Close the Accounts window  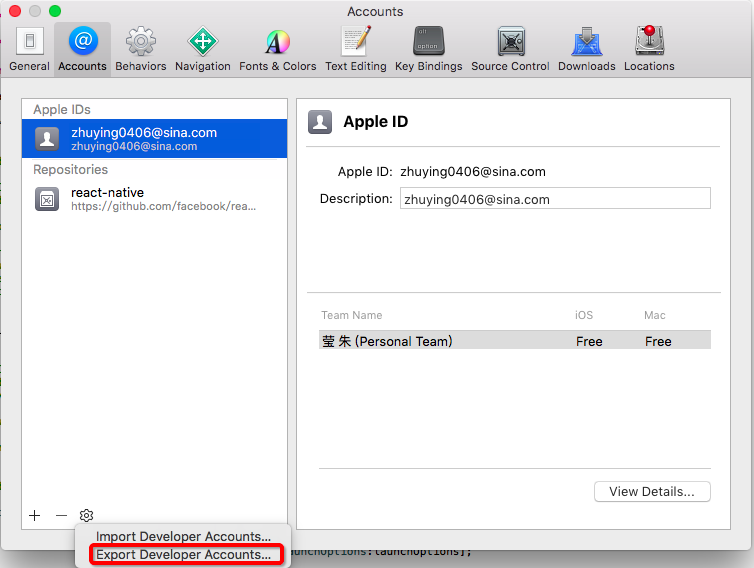pos(15,11)
